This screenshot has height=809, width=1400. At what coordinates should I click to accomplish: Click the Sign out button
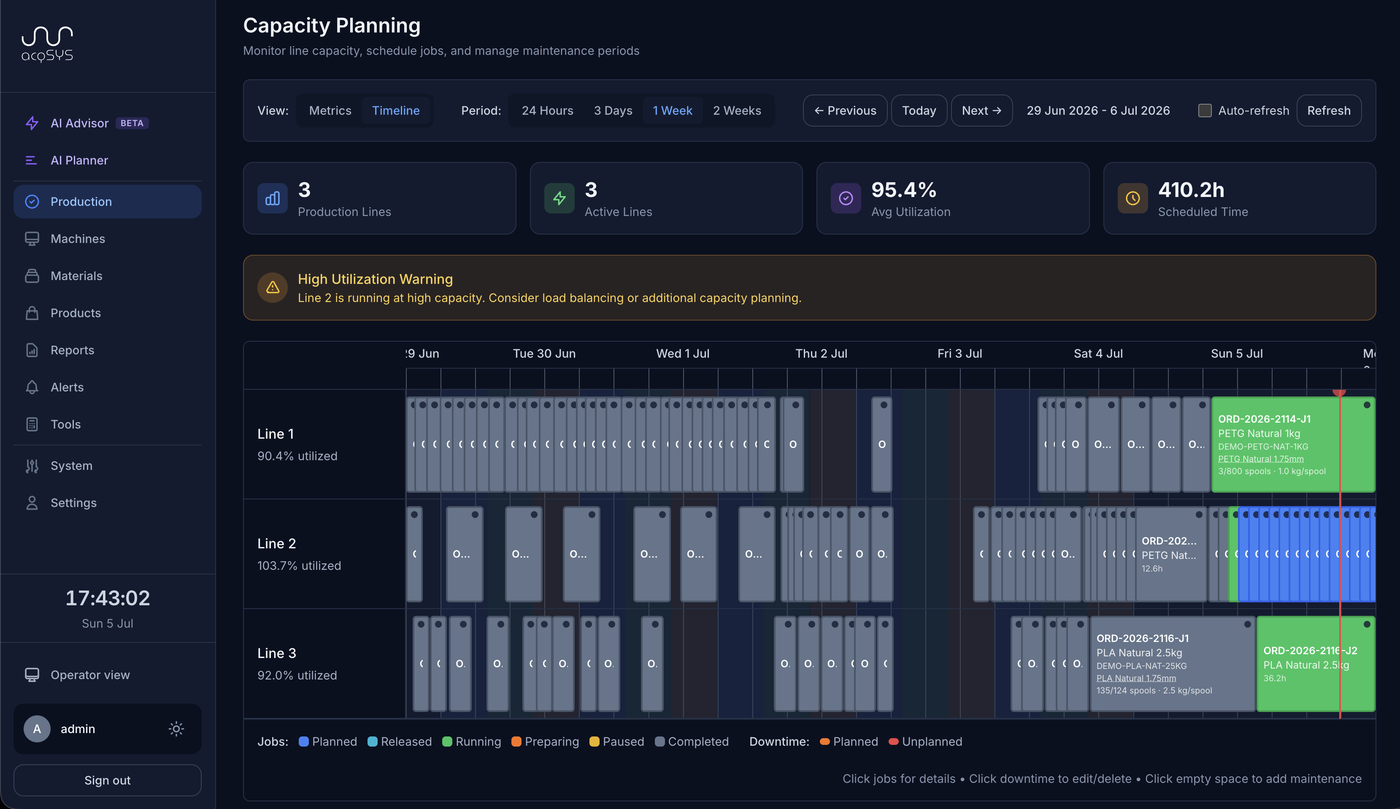coord(107,780)
